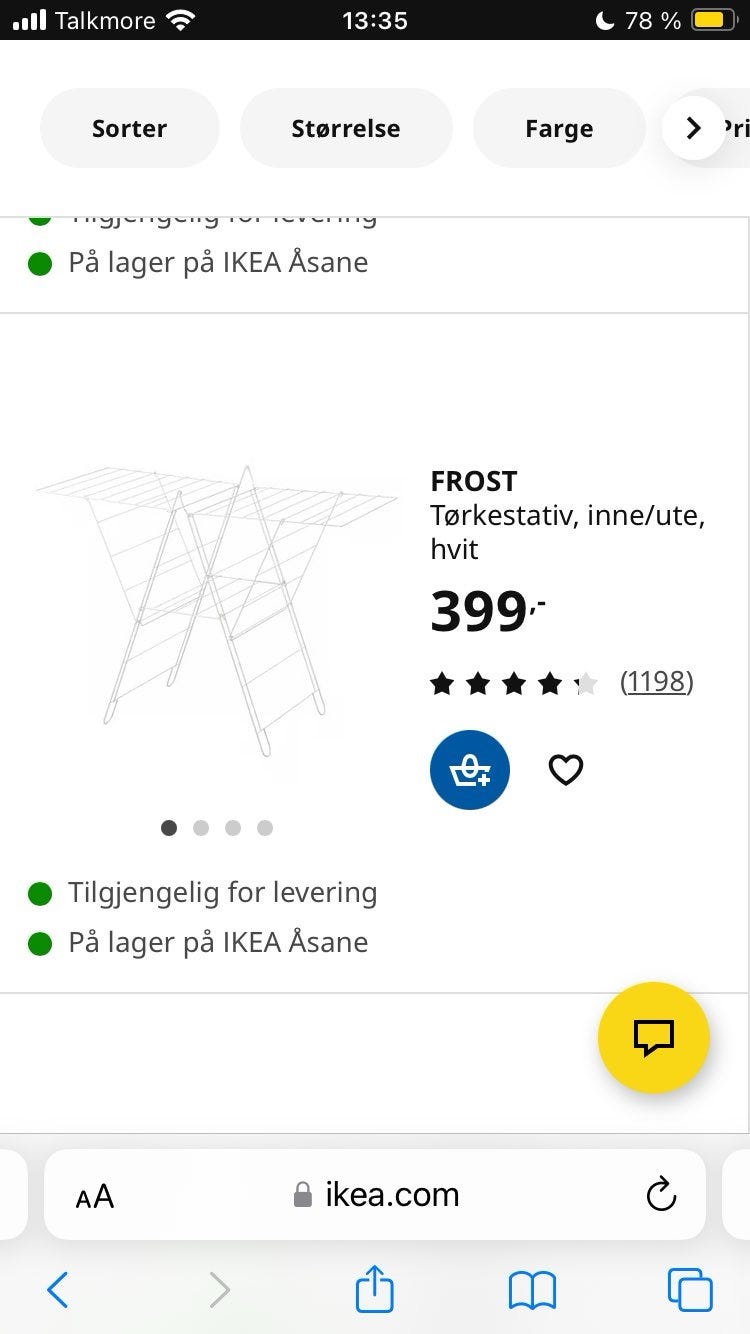The width and height of the screenshot is (750, 1334).
Task: View the 1198 reviews link
Action: (656, 682)
